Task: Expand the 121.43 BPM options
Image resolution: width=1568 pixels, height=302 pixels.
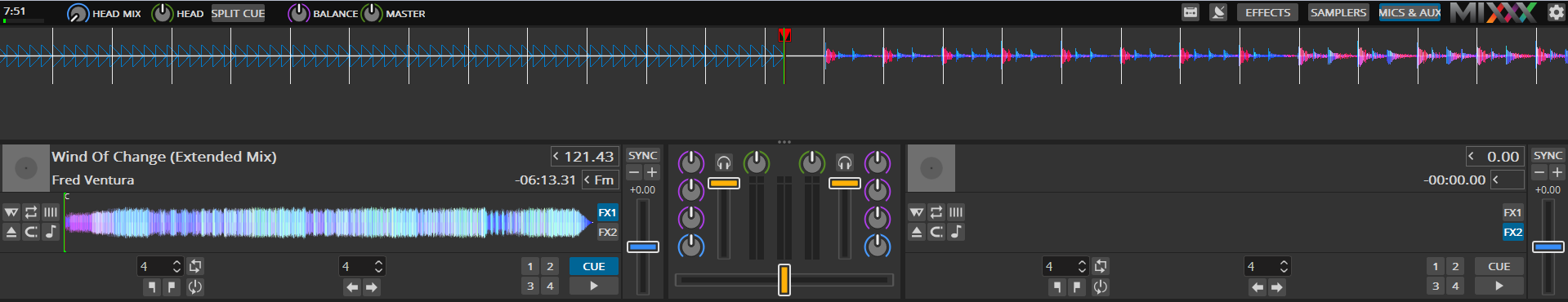Action: coord(556,157)
